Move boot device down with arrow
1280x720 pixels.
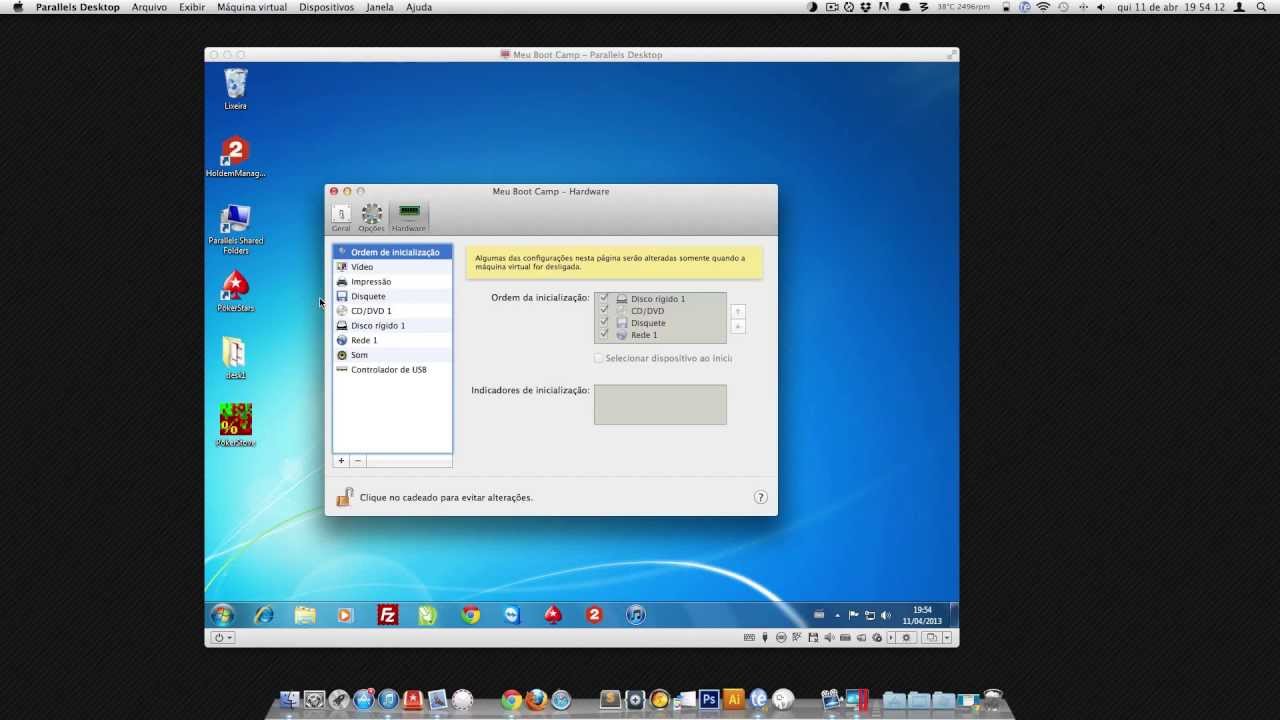pyautogui.click(x=738, y=326)
